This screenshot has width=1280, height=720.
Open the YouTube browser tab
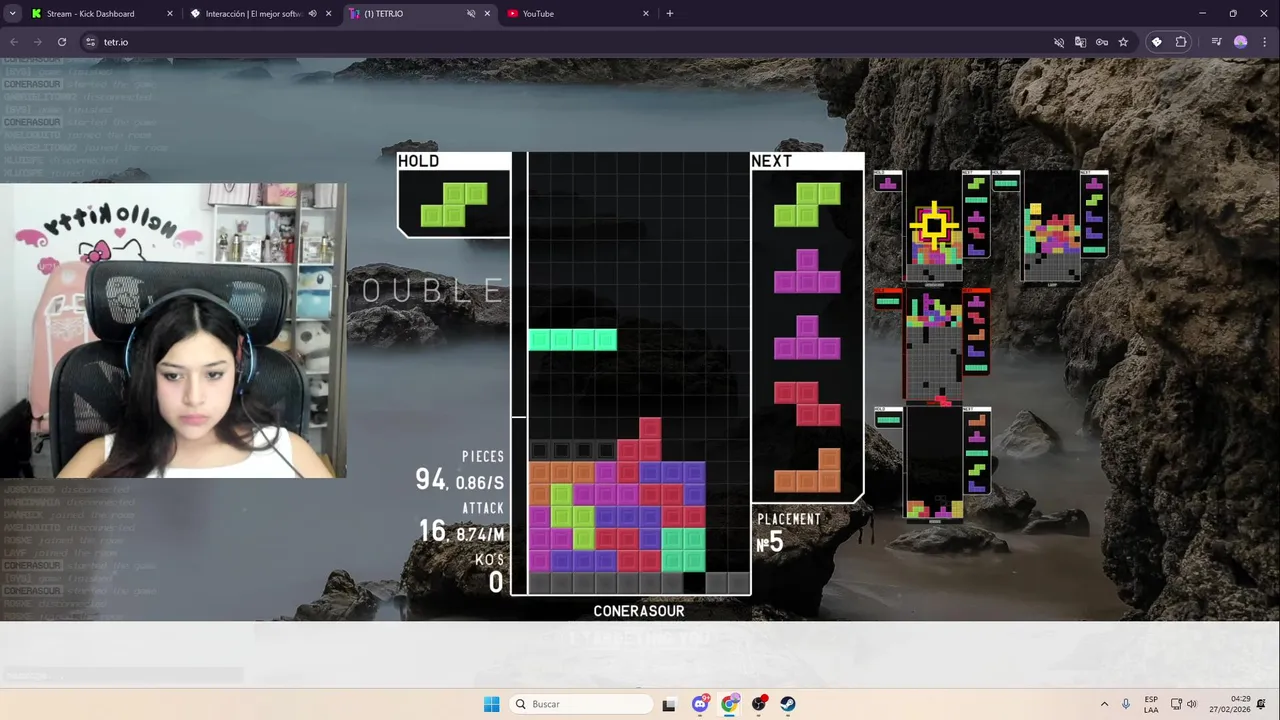click(538, 14)
